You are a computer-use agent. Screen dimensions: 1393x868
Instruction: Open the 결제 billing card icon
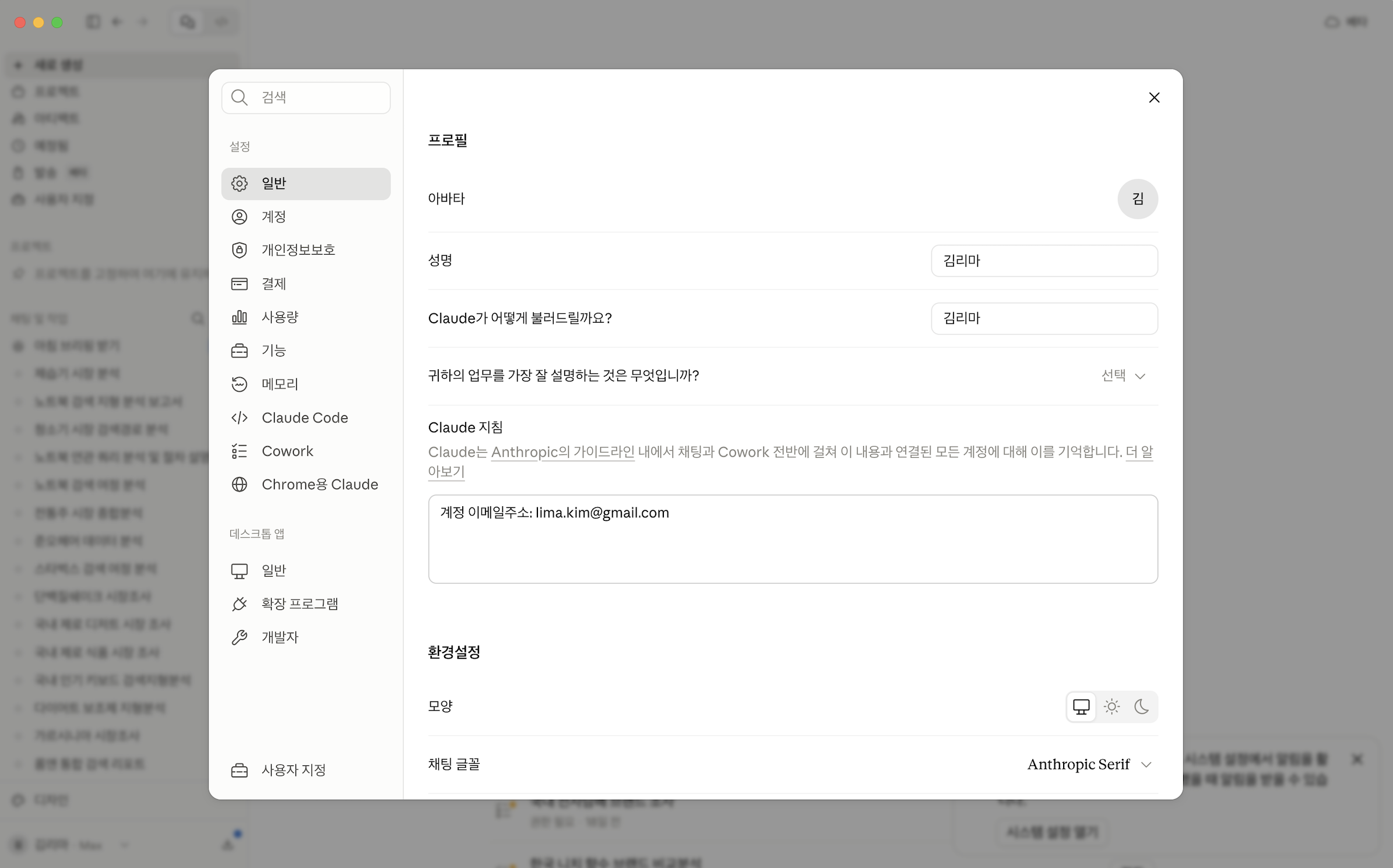pyautogui.click(x=240, y=284)
